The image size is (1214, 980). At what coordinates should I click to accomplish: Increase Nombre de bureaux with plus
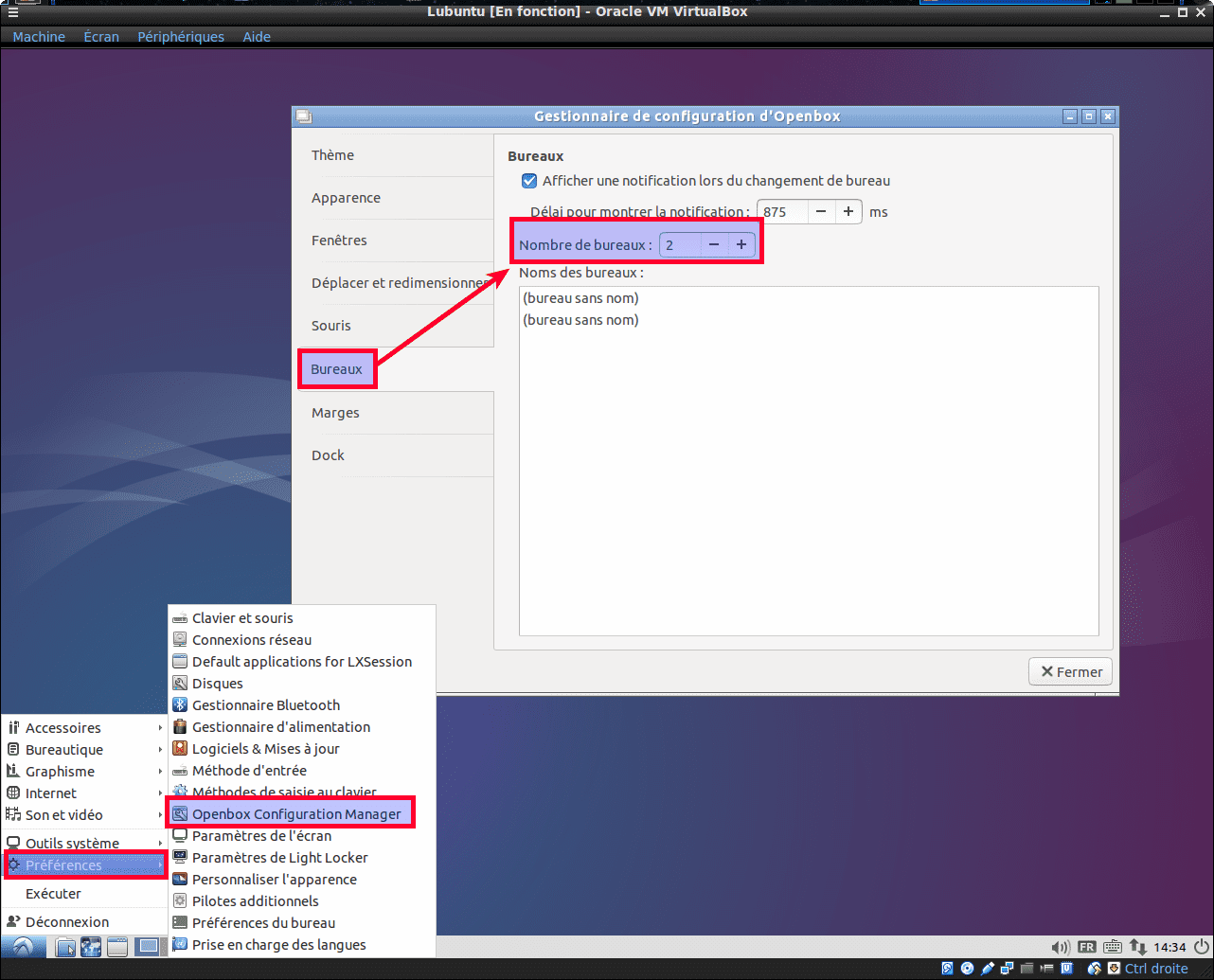(741, 245)
